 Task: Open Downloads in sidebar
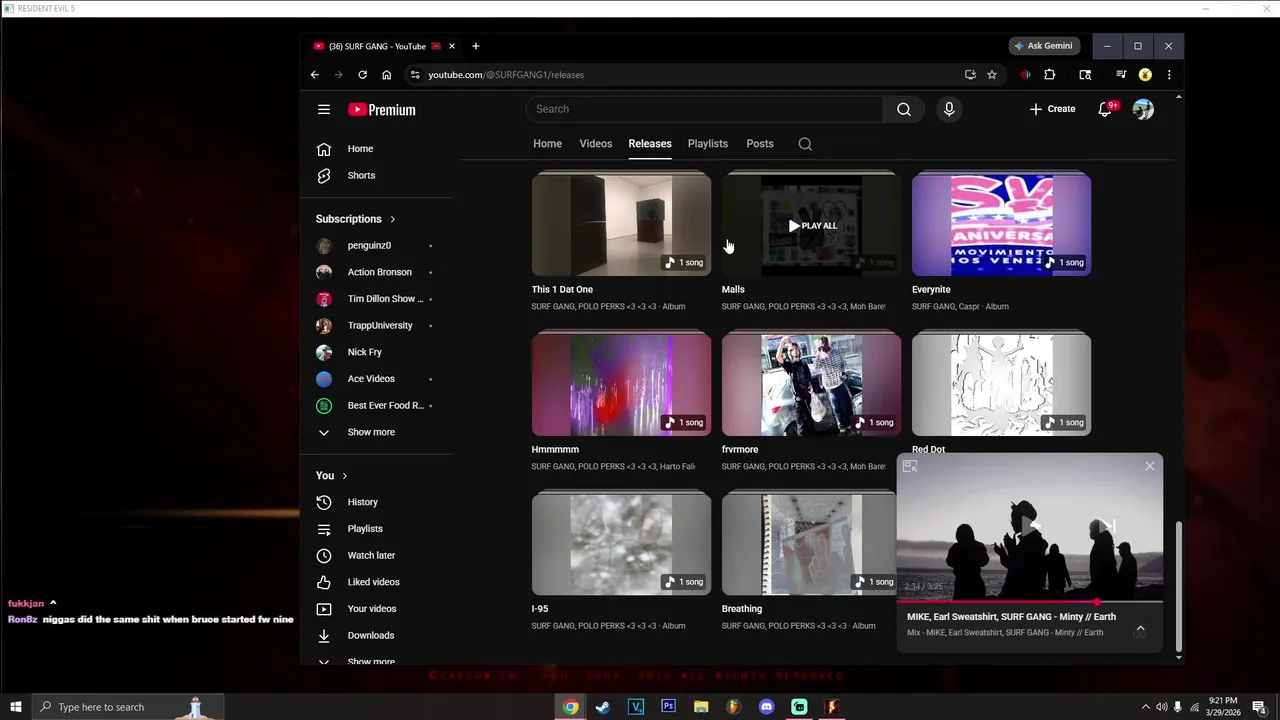click(378, 636)
